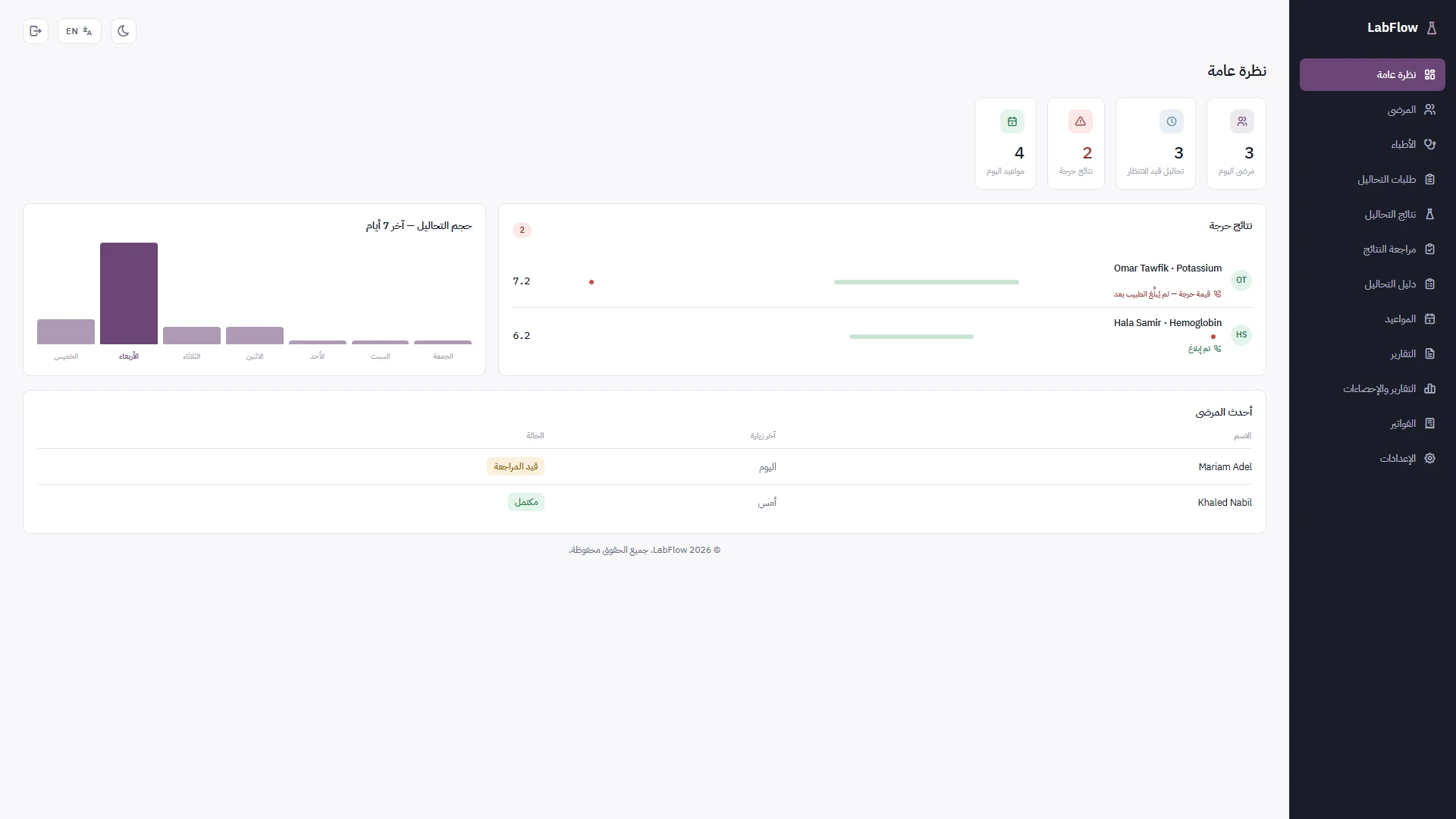Click the اليوم last visit cell

click(x=767, y=467)
